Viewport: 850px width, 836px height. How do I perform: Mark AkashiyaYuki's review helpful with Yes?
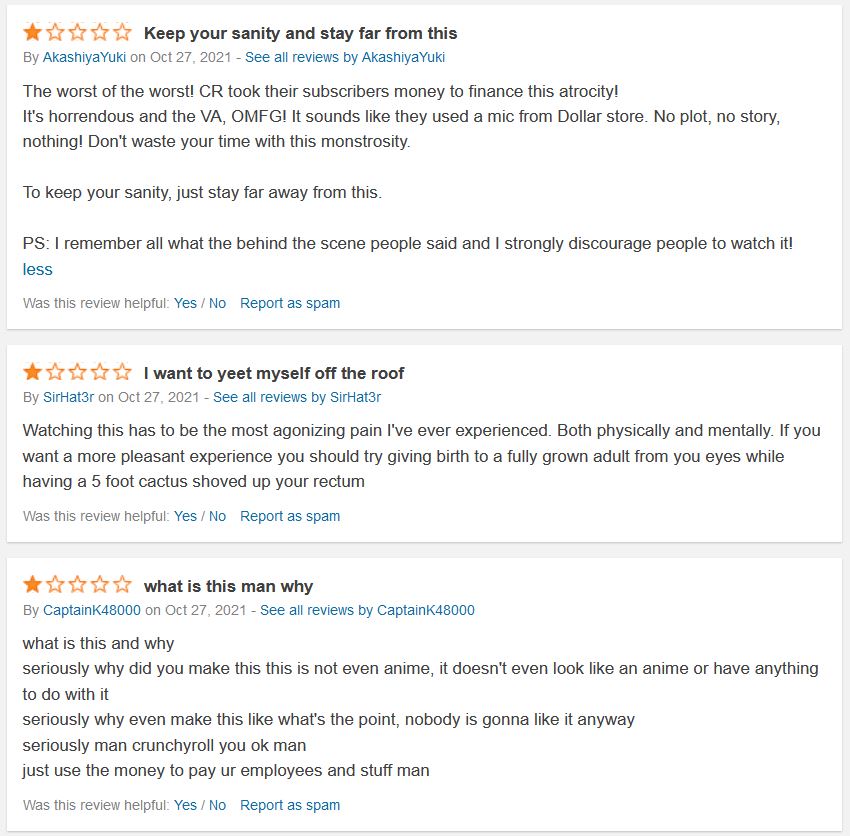coord(185,303)
